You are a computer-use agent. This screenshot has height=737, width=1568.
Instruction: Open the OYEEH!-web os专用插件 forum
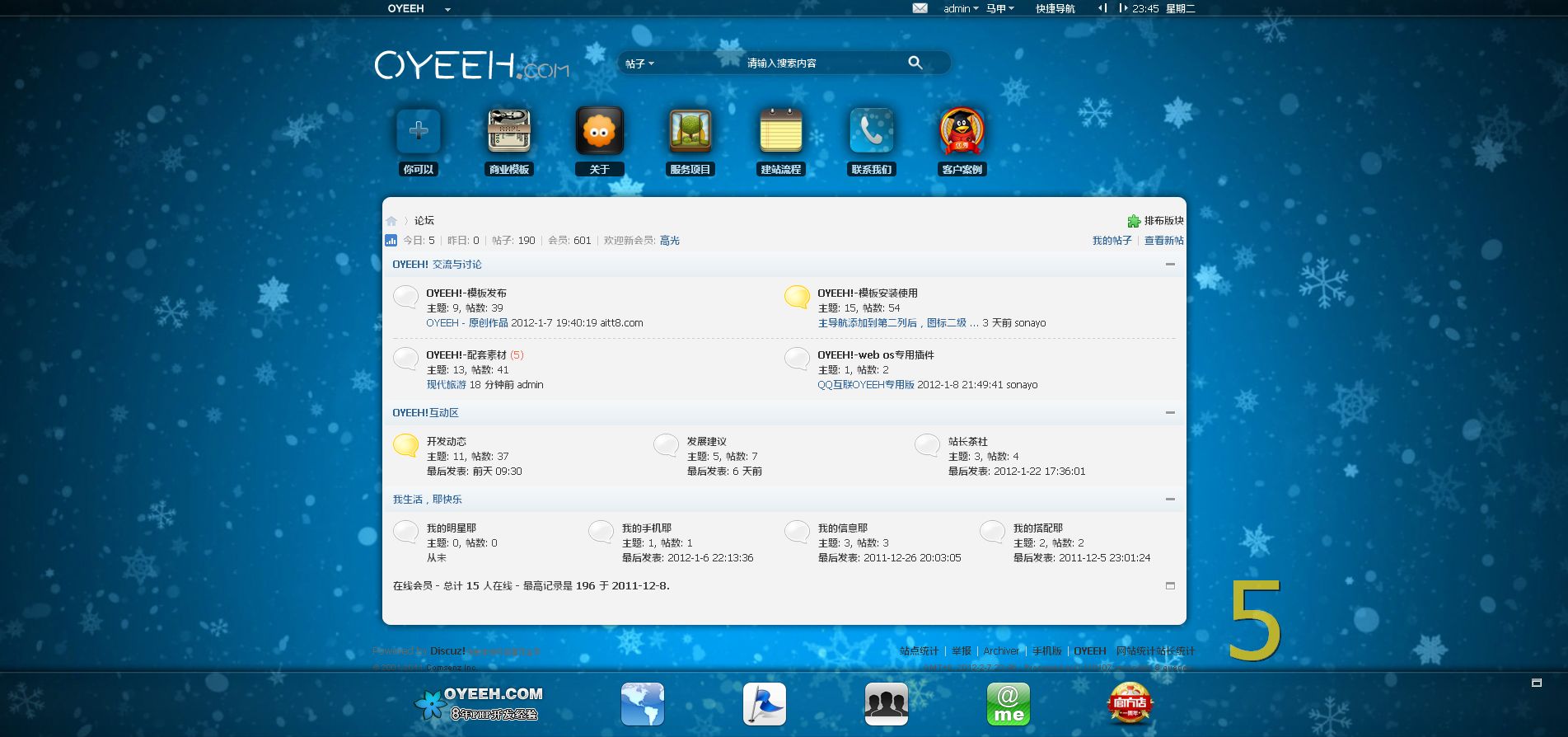tap(876, 355)
